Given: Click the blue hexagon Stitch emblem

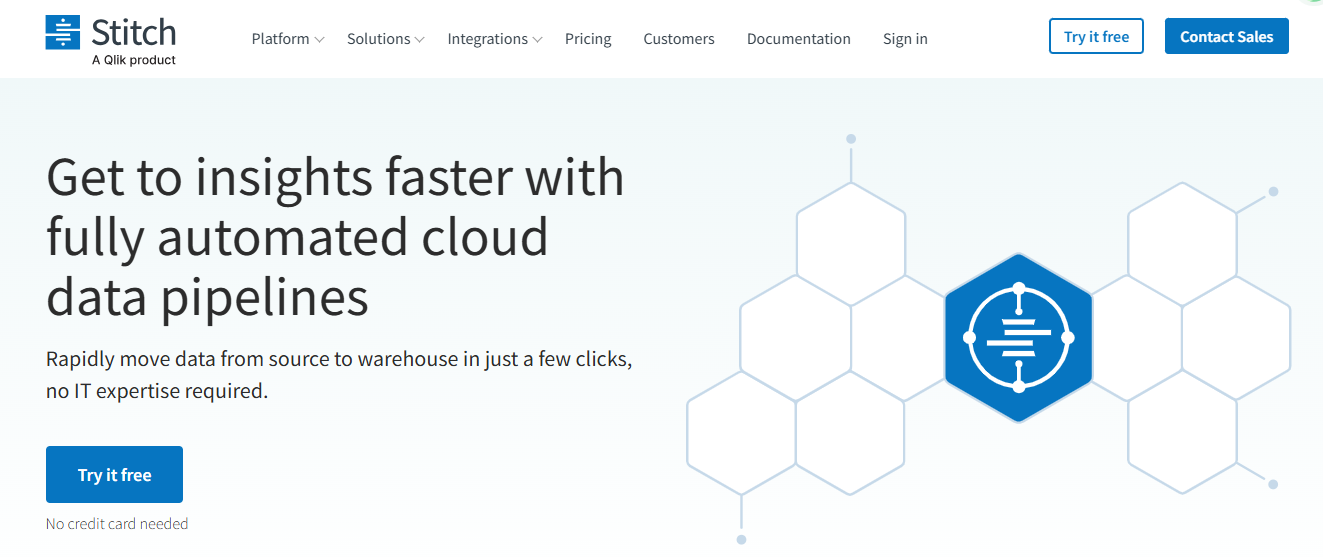Looking at the screenshot, I should 1018,338.
